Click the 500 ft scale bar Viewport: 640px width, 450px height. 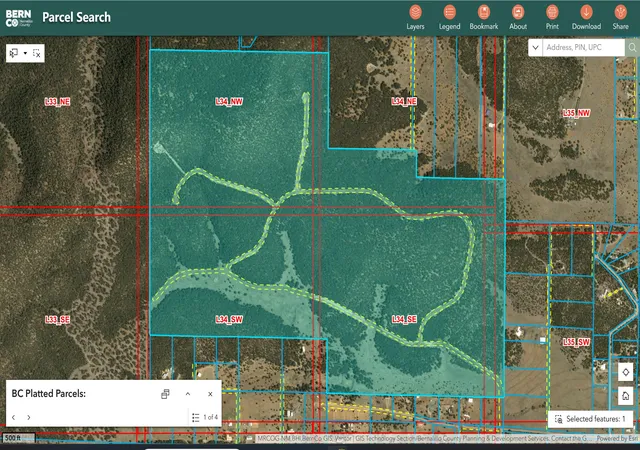pyautogui.click(x=18, y=438)
